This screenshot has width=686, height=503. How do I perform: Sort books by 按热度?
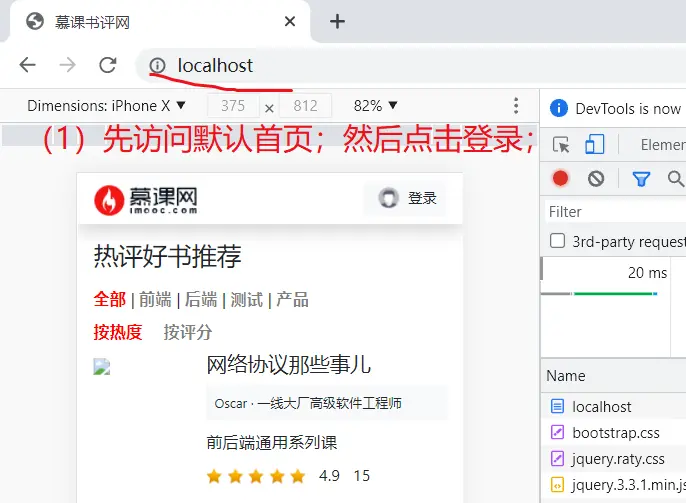pos(118,332)
